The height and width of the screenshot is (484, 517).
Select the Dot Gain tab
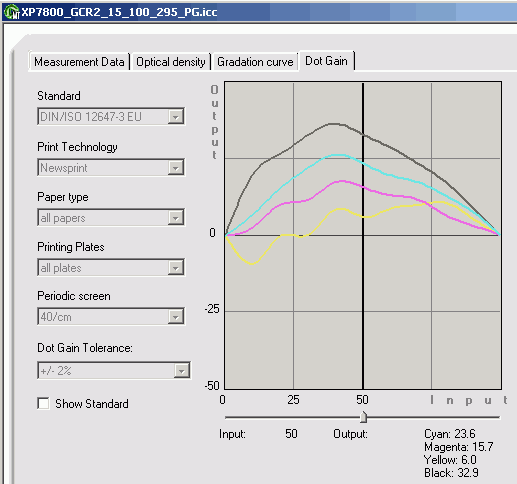[x=326, y=61]
